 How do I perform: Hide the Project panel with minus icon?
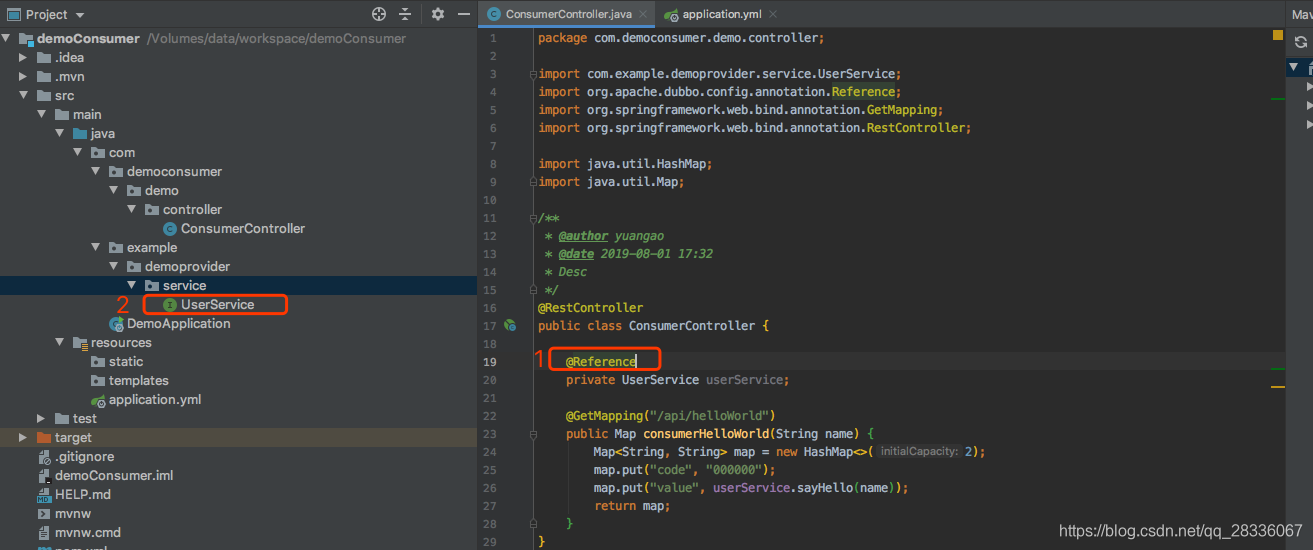(463, 14)
